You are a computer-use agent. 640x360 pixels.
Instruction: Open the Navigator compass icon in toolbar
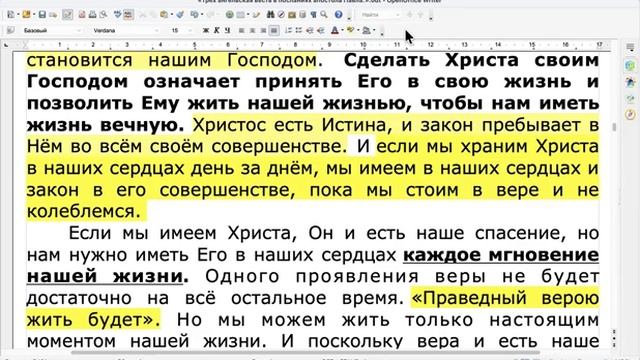coord(281,15)
